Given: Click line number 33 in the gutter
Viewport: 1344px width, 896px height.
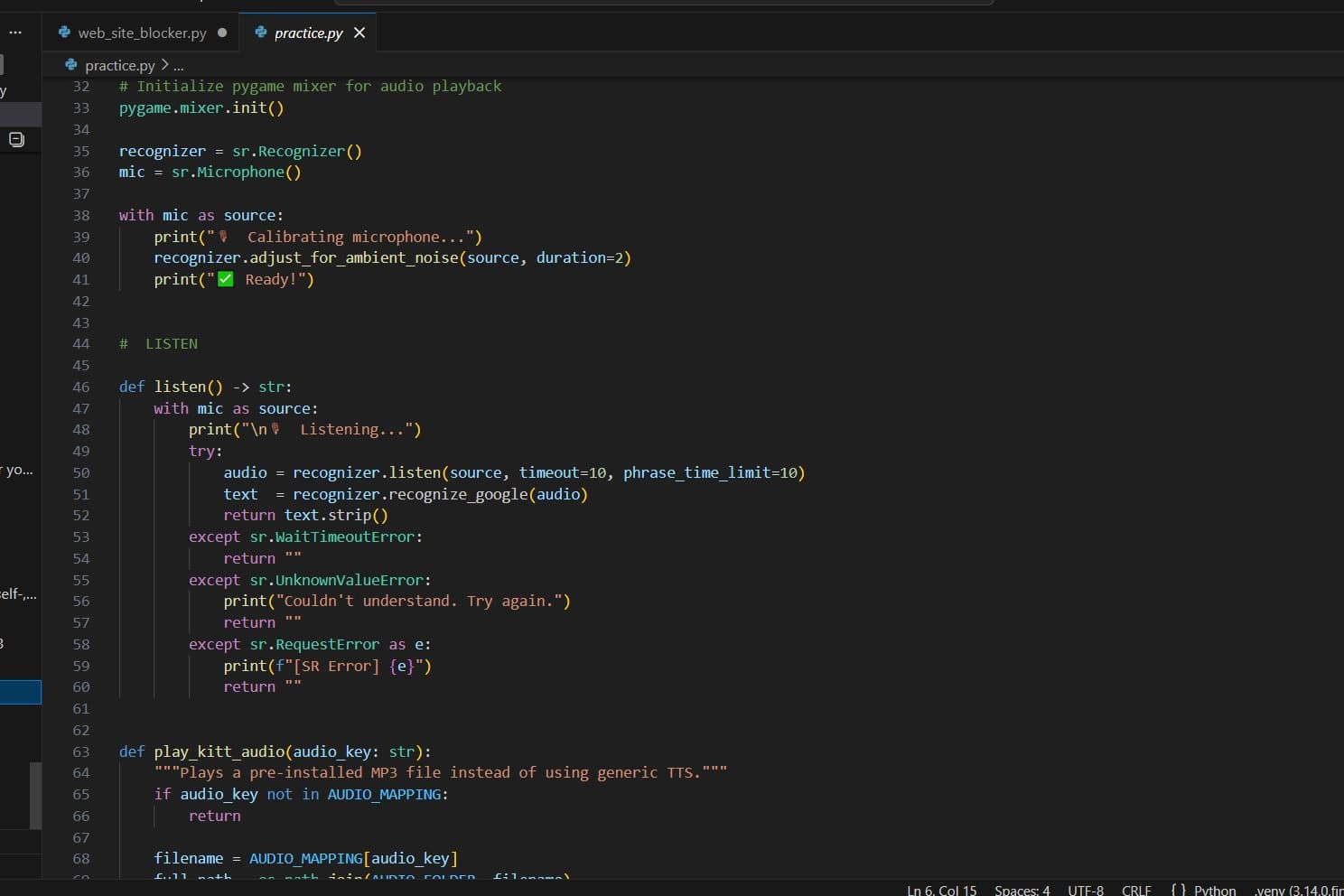Looking at the screenshot, I should pyautogui.click(x=81, y=107).
